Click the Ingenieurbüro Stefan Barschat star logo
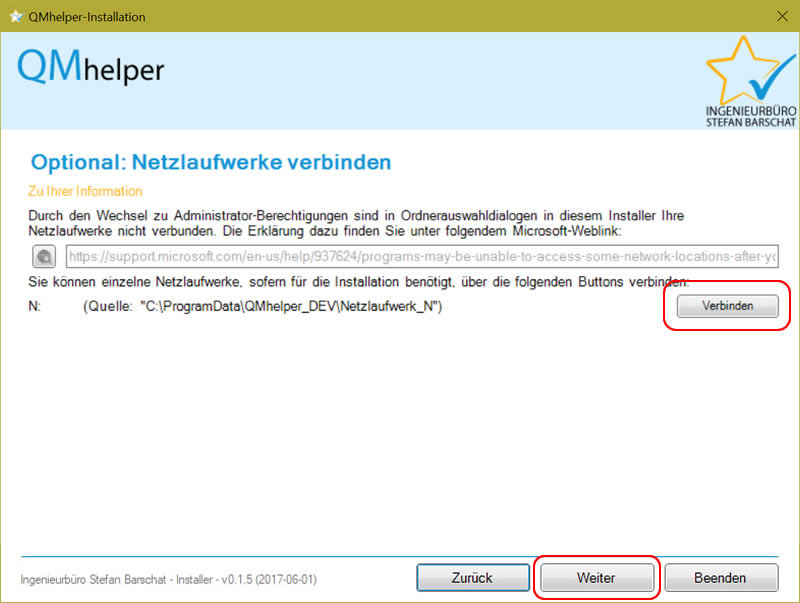 pyautogui.click(x=751, y=82)
